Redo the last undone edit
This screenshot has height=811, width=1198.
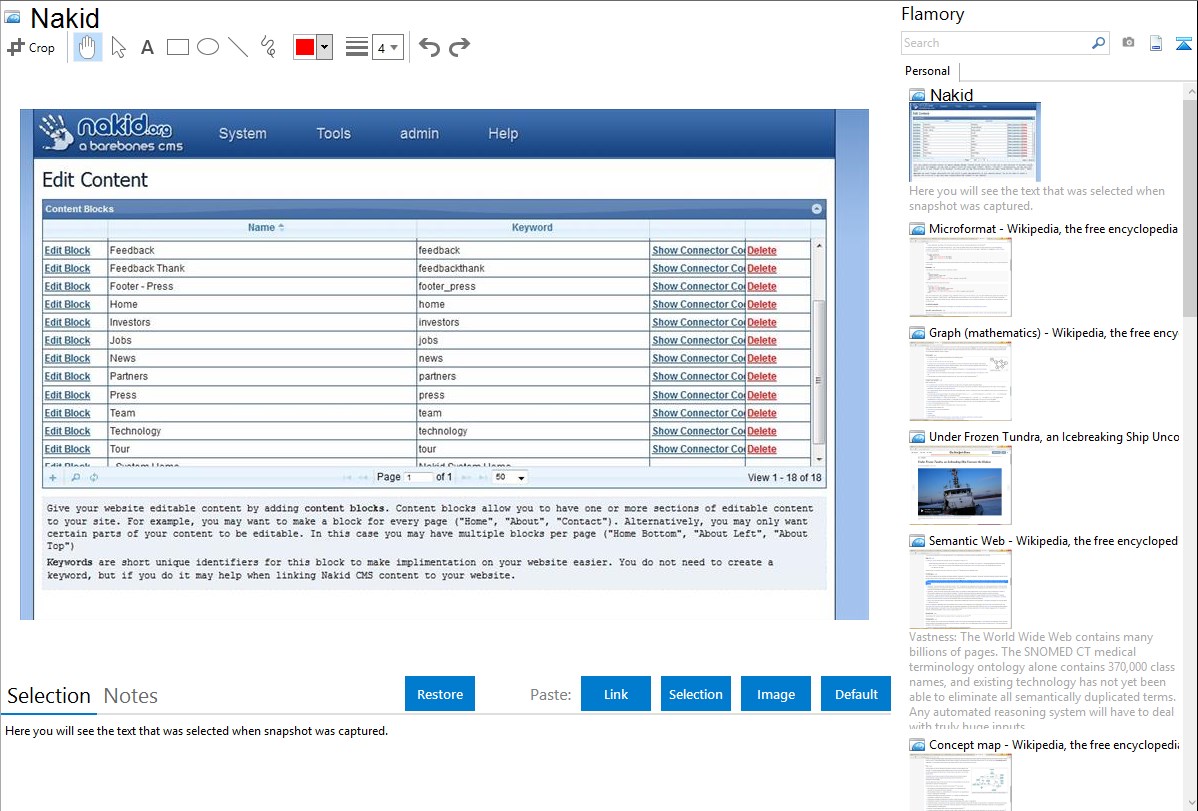pos(459,47)
